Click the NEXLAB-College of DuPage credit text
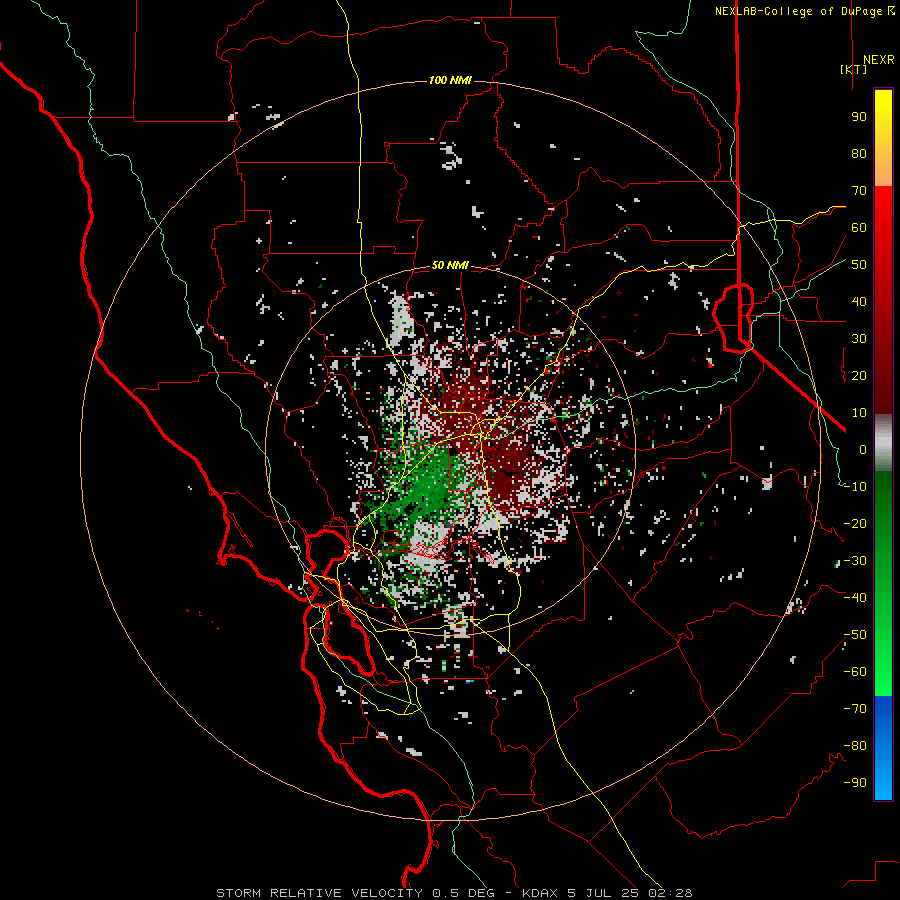This screenshot has width=900, height=900. (x=804, y=11)
